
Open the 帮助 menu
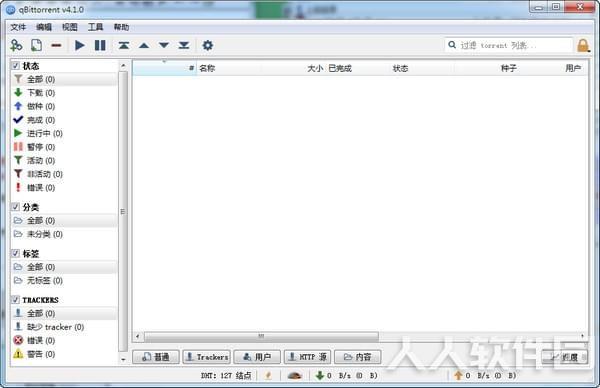pos(121,27)
